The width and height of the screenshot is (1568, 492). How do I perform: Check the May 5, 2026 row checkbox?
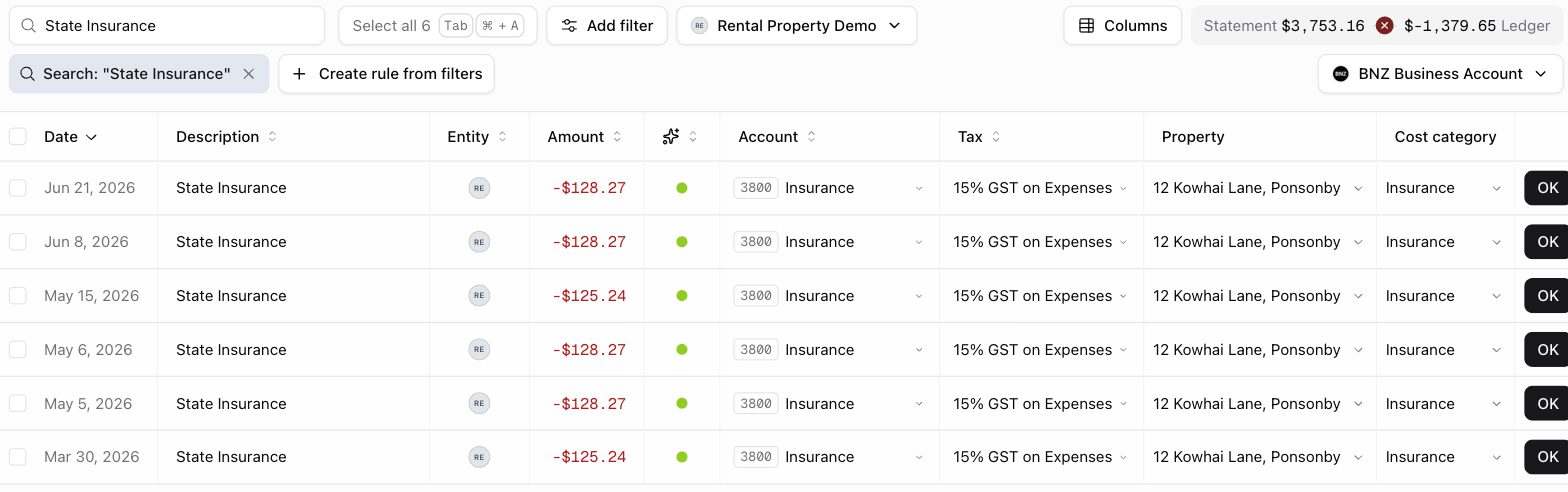[18, 404]
